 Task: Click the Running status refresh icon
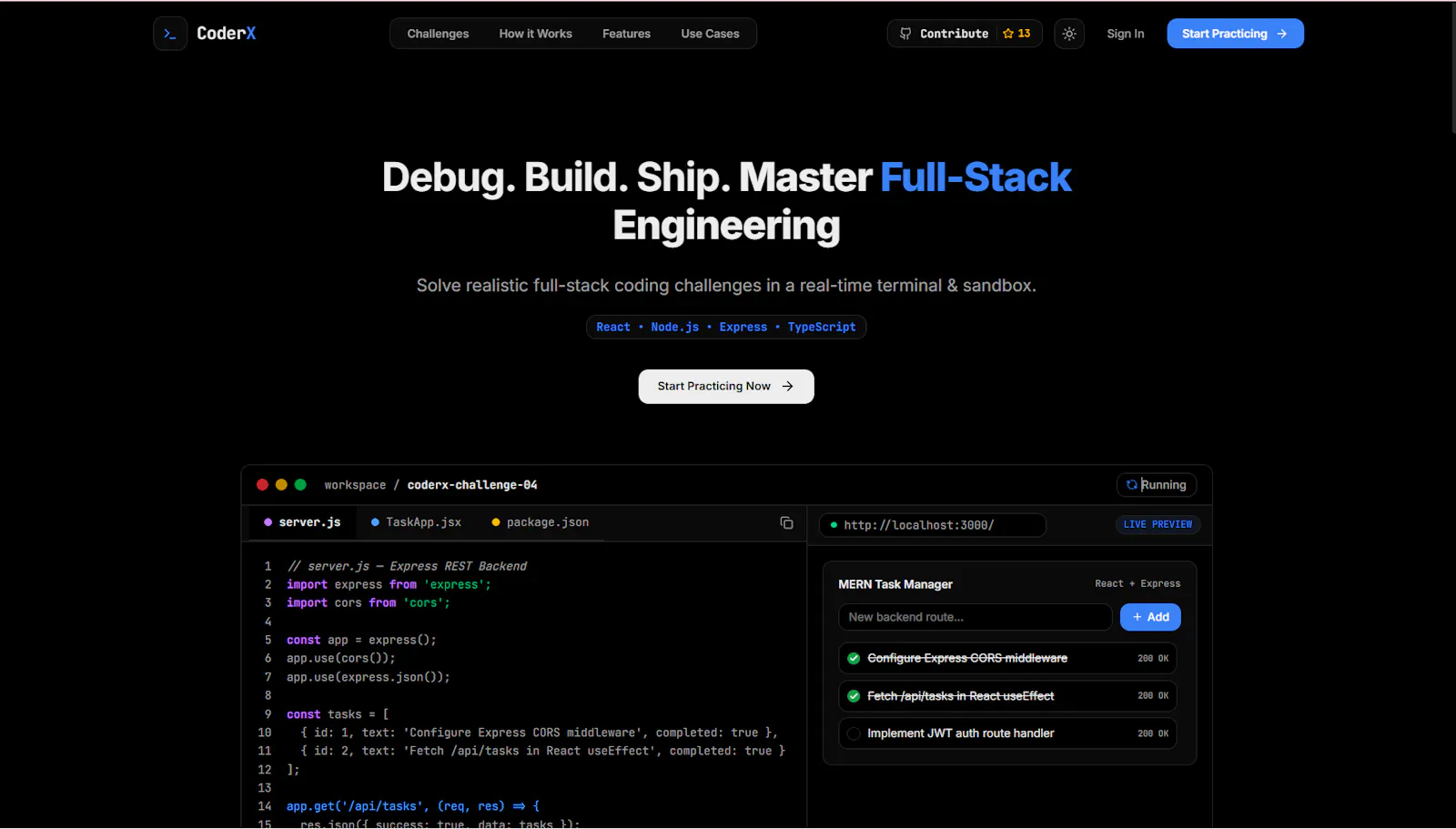click(x=1132, y=485)
